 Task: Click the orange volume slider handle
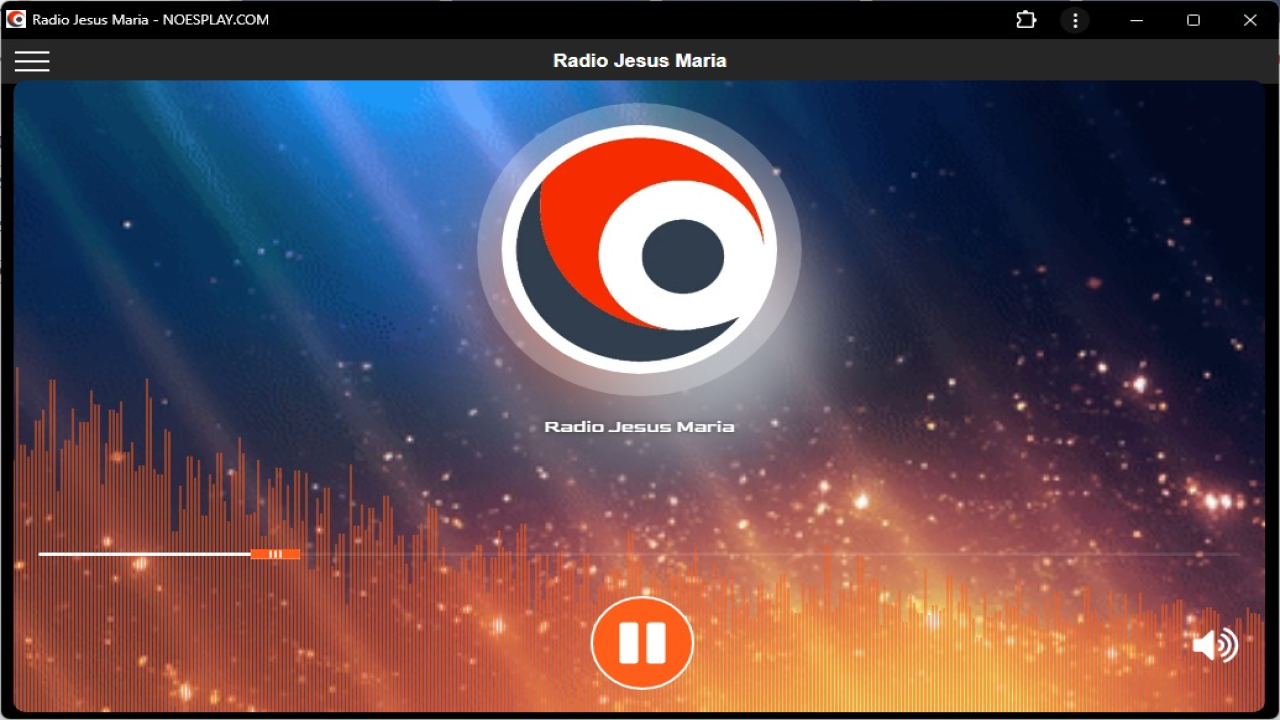tap(275, 554)
